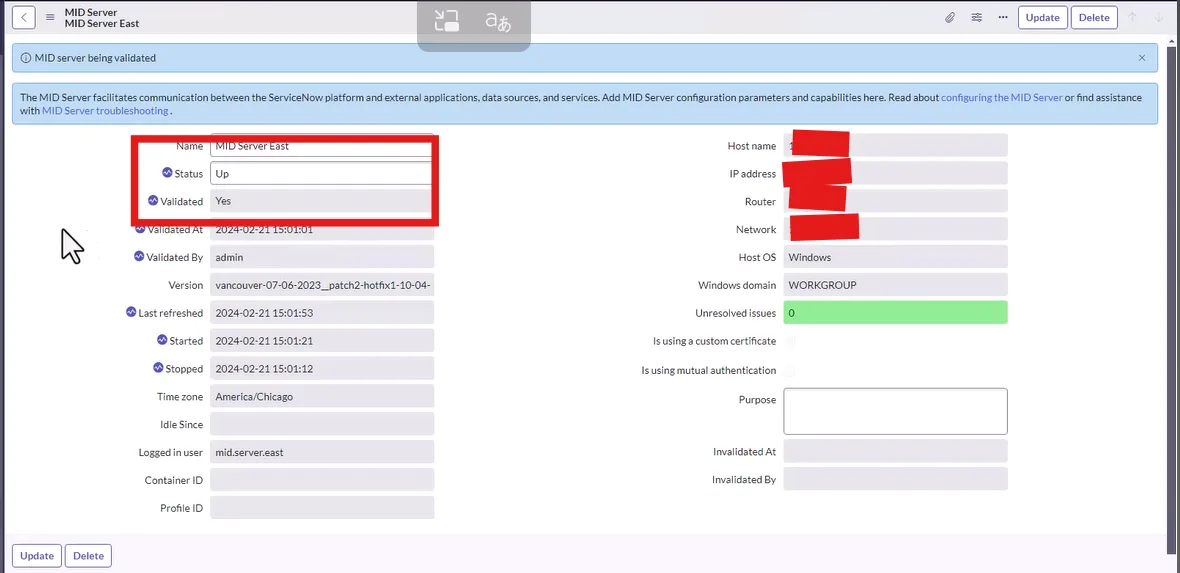The width and height of the screenshot is (1180, 573).
Task: Open the Status dropdown showing Up
Action: pyautogui.click(x=321, y=174)
